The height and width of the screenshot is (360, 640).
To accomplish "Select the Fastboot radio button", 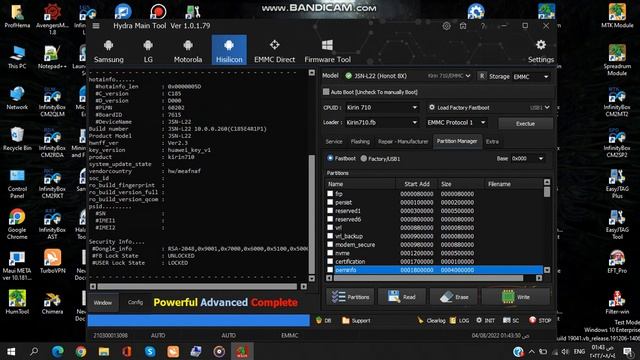I will click(330, 158).
